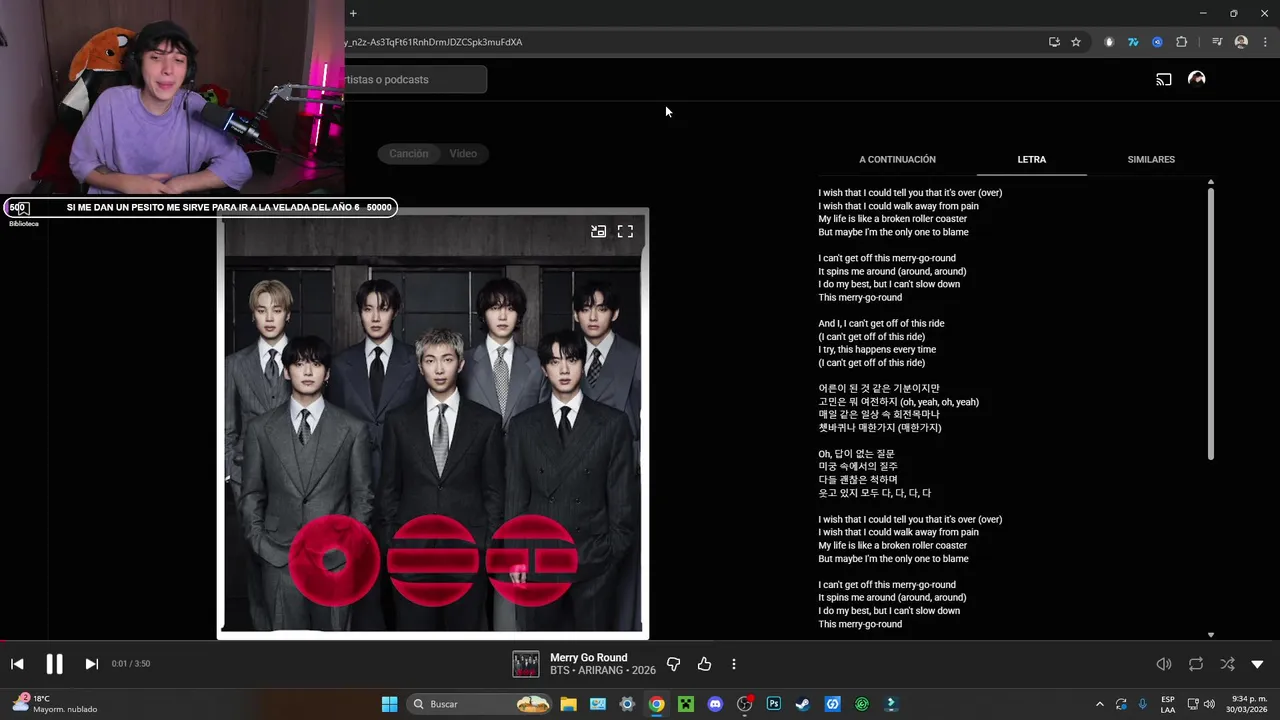Click the taskbar Buscar search box
The height and width of the screenshot is (720, 1280).
click(x=480, y=704)
